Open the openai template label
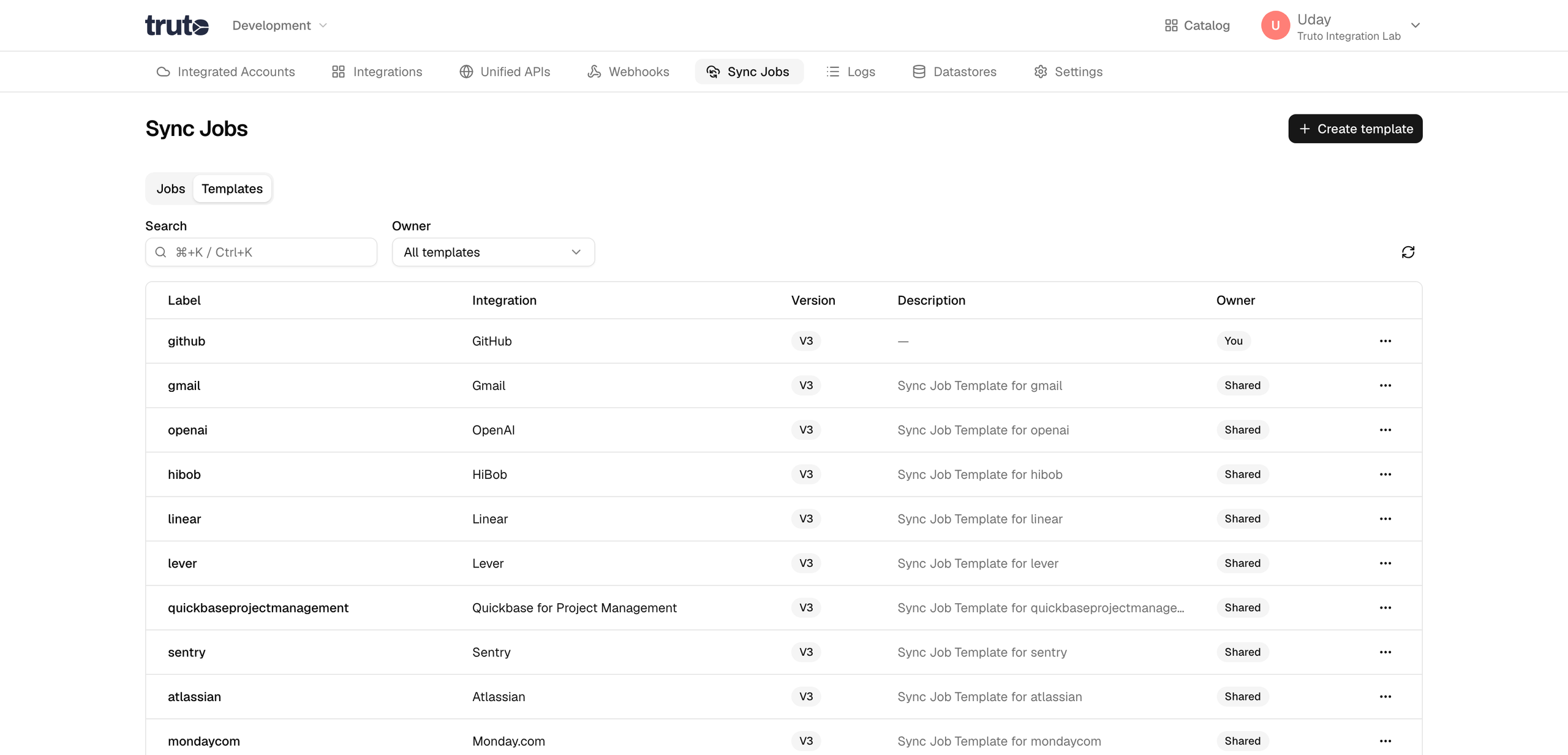This screenshot has height=755, width=1568. pyautogui.click(x=187, y=430)
